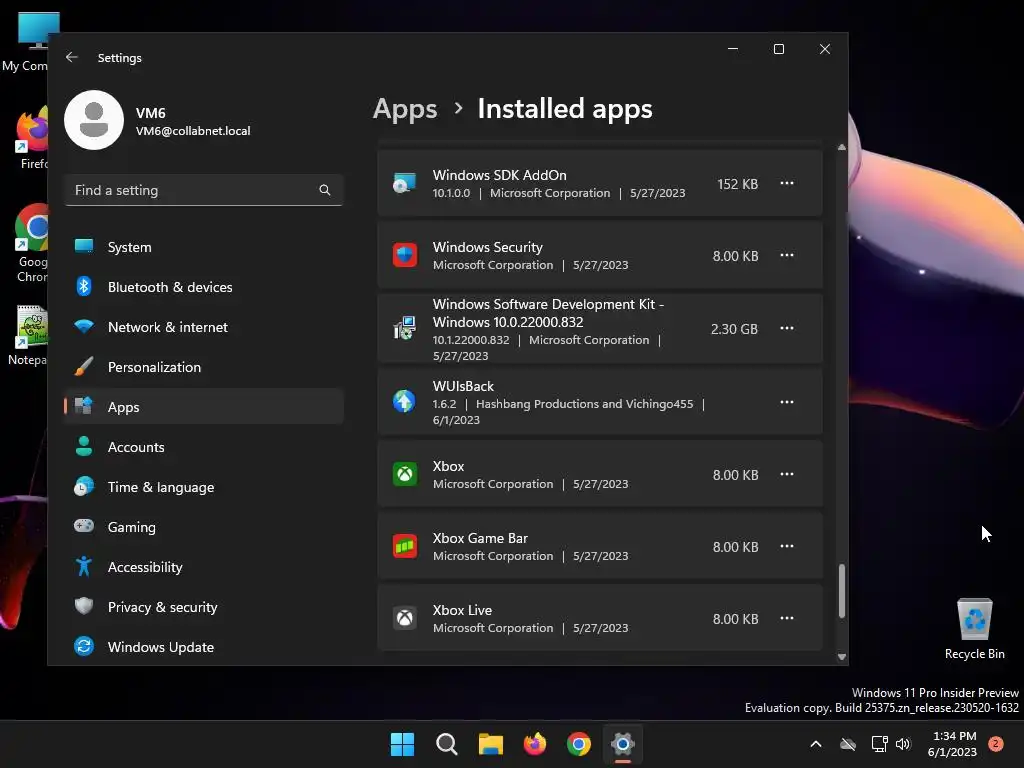Open more options for Windows Security

[x=787, y=255]
